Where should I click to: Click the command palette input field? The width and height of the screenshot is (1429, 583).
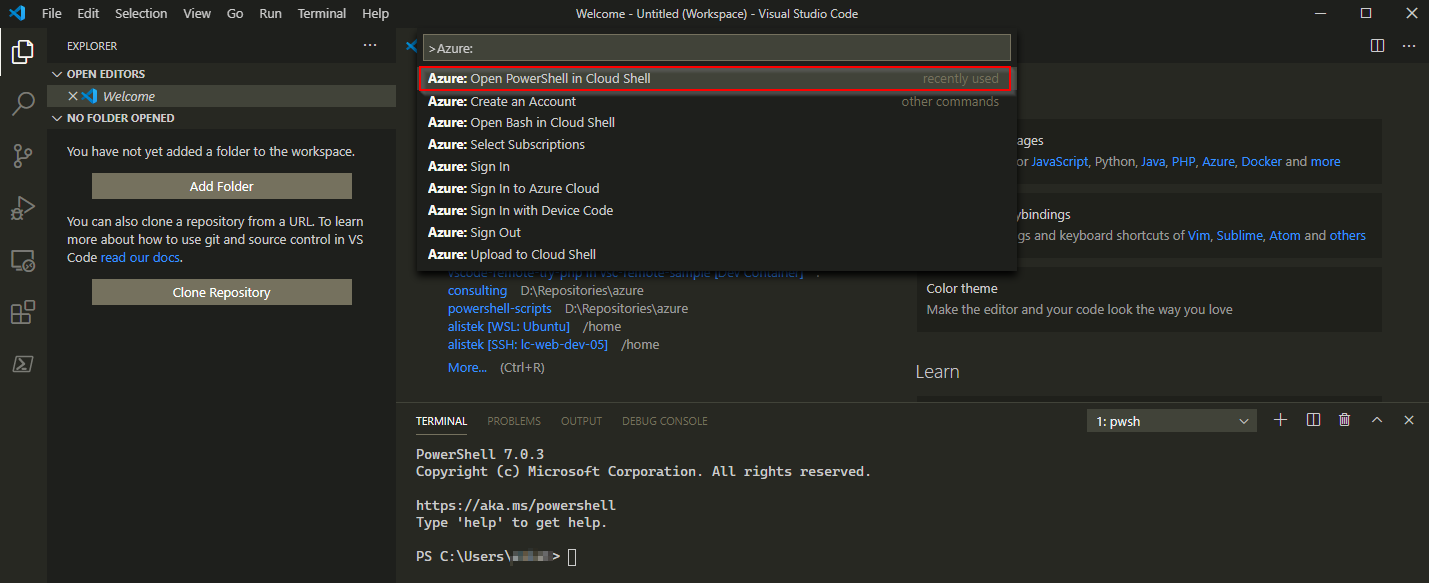tap(717, 48)
